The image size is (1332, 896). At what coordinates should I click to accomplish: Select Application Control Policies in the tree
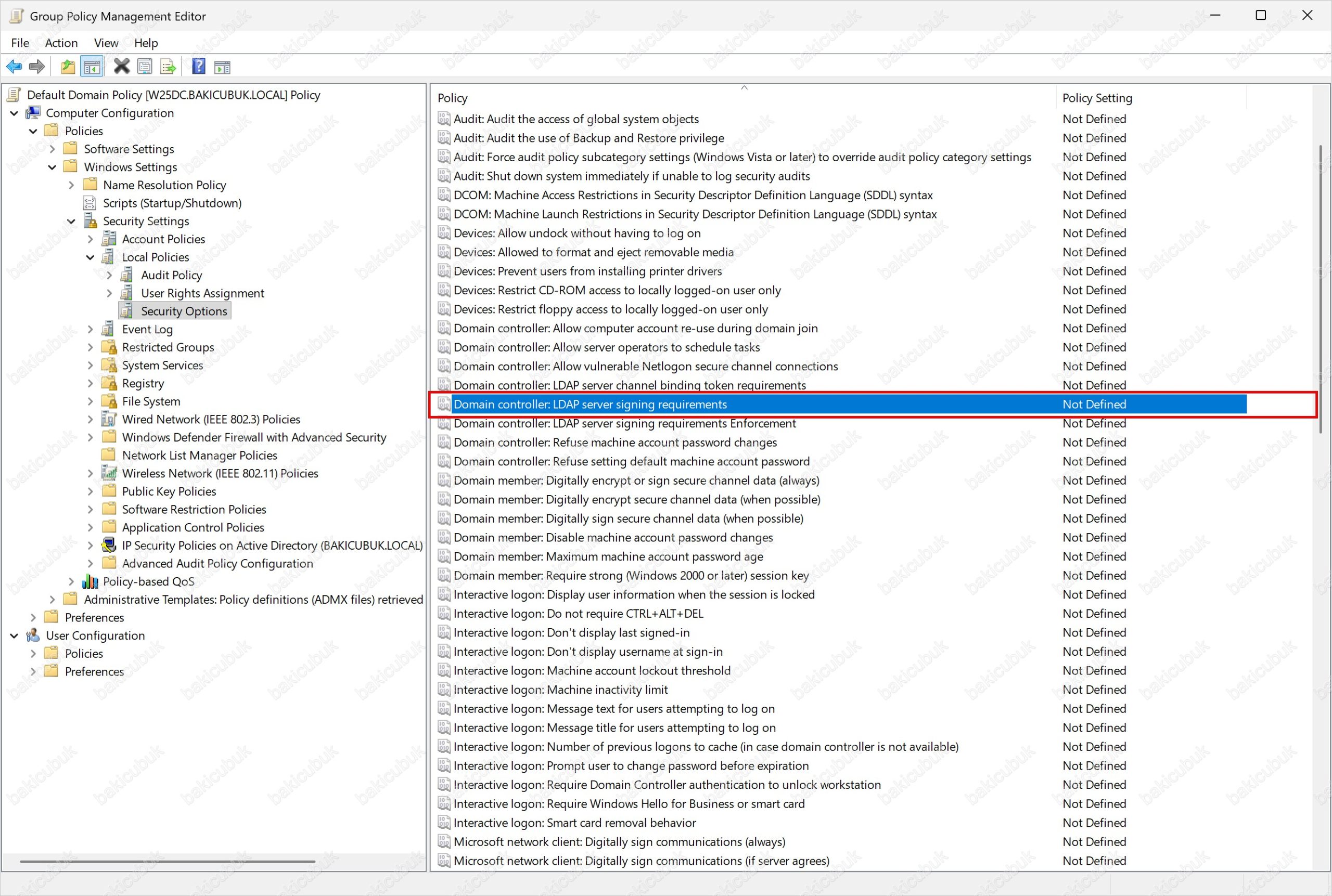point(193,527)
